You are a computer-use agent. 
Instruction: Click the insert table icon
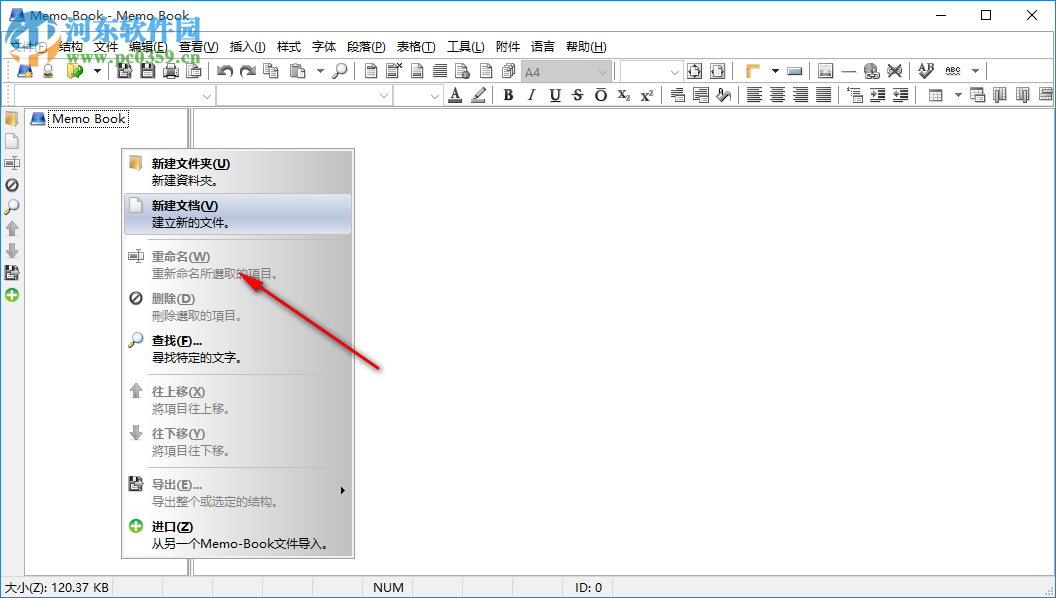[935, 95]
